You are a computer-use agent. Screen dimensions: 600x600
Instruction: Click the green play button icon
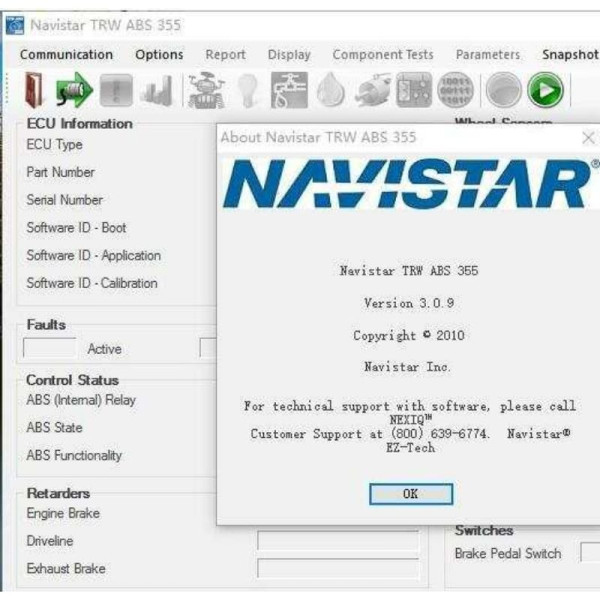pyautogui.click(x=545, y=91)
